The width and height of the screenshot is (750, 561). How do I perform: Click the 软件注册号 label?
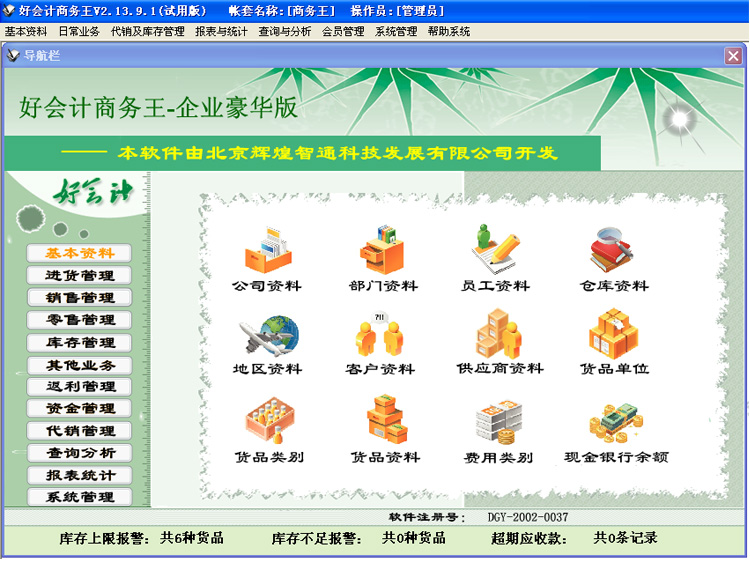pos(427,517)
